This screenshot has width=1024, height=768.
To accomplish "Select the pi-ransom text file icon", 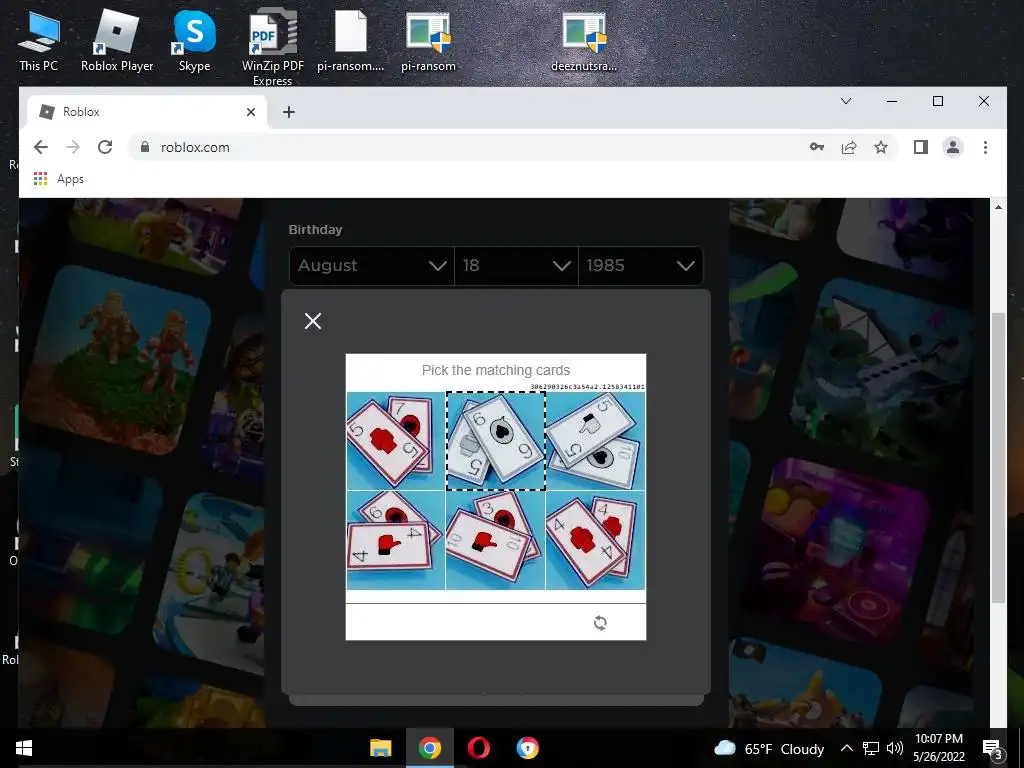I will 350,40.
